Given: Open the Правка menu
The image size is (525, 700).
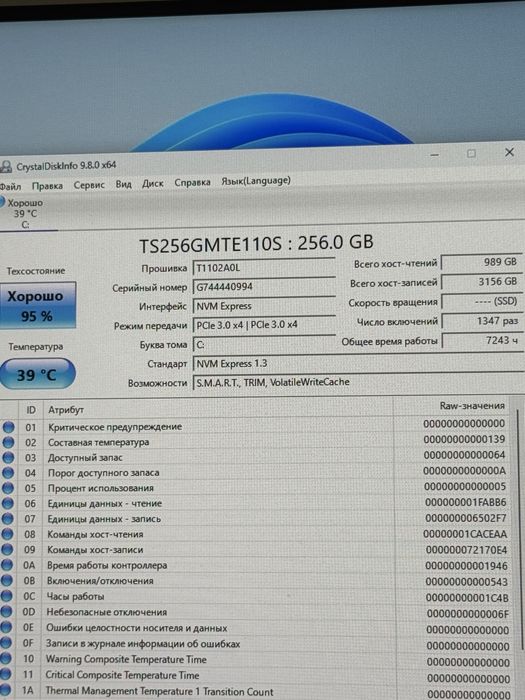Looking at the screenshot, I should click(47, 186).
